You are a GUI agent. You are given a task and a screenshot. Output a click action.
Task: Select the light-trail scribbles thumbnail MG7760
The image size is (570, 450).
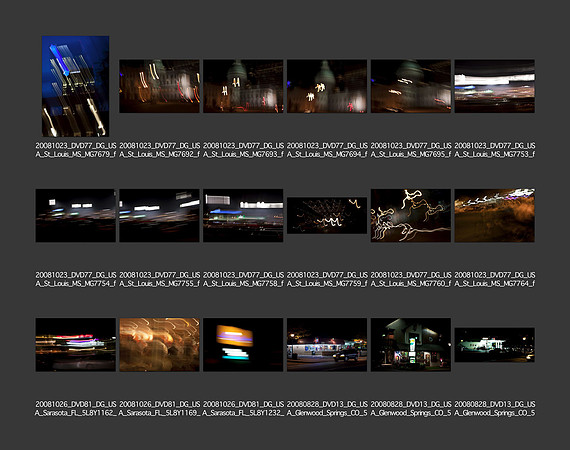[x=411, y=215]
